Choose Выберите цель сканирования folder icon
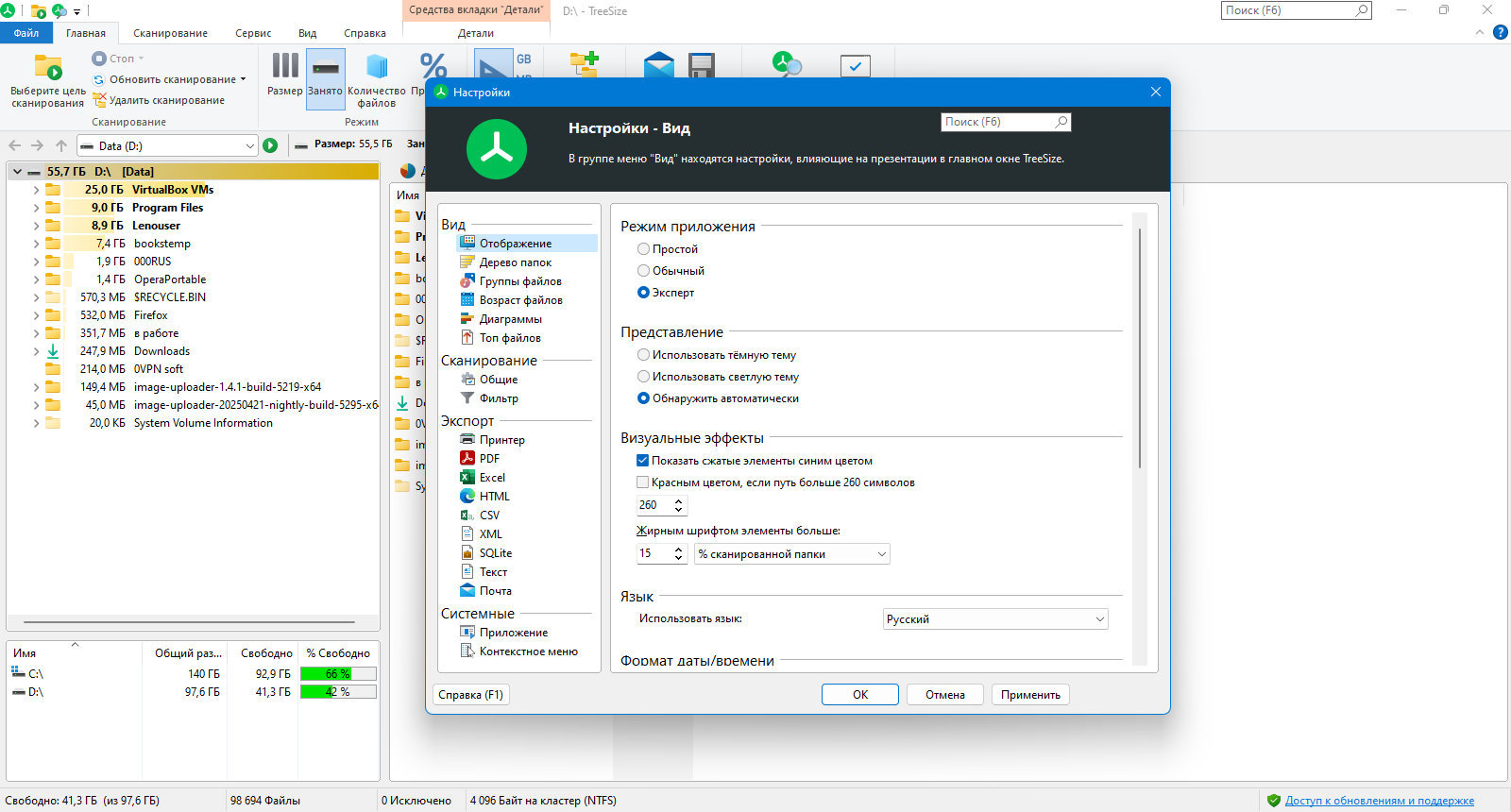Image resolution: width=1511 pixels, height=812 pixels. pyautogui.click(x=47, y=67)
